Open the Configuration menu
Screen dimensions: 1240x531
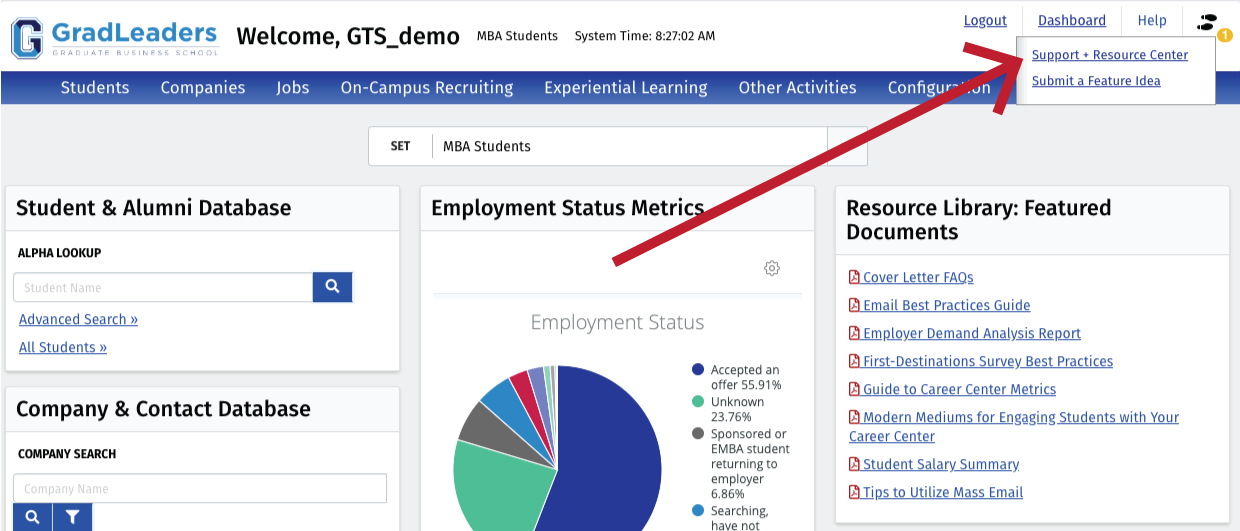coord(940,87)
